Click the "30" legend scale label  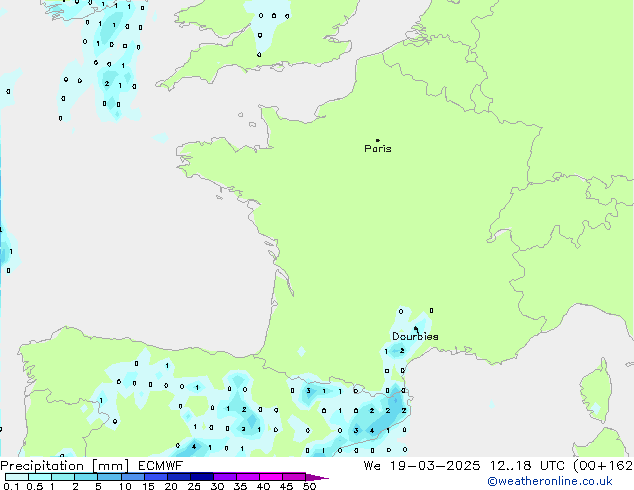[217, 486]
